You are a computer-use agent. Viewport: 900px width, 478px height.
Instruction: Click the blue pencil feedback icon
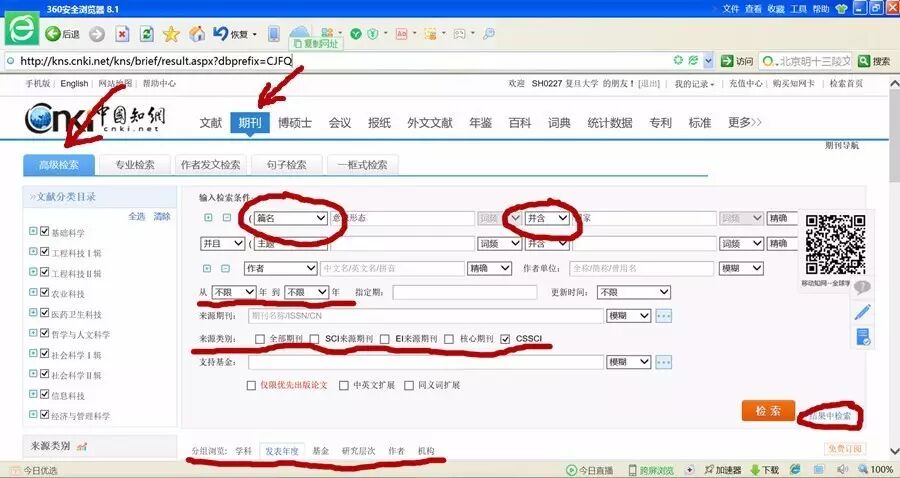coord(862,312)
